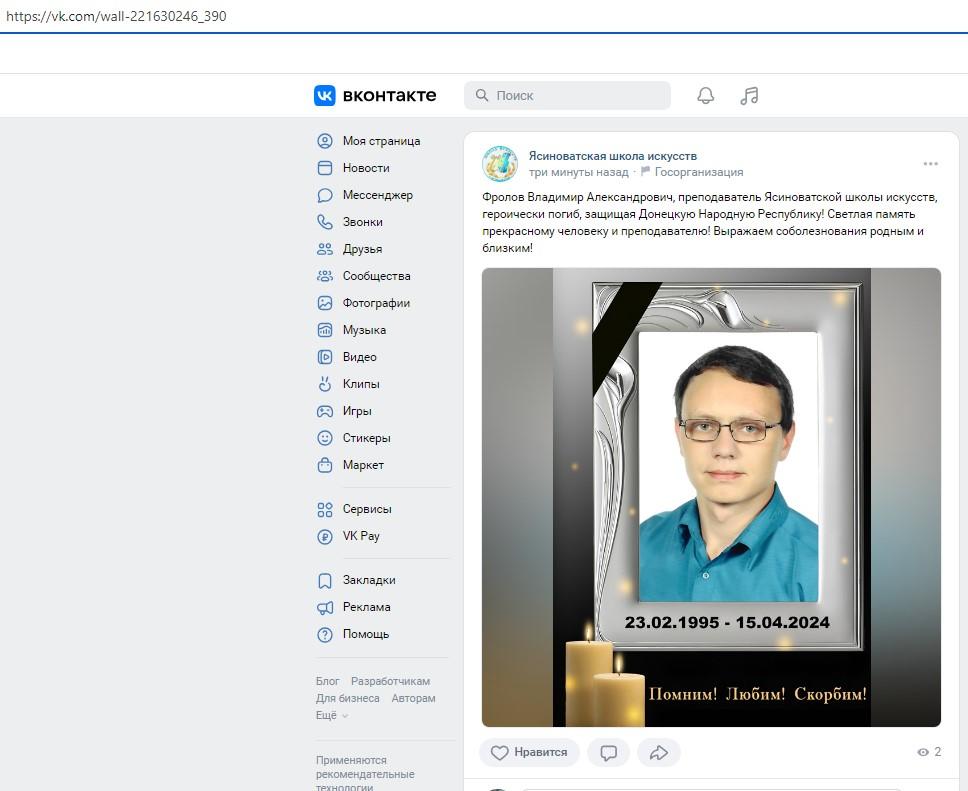Open the notifications bell icon
Viewport: 968px width, 791px height.
click(x=706, y=96)
